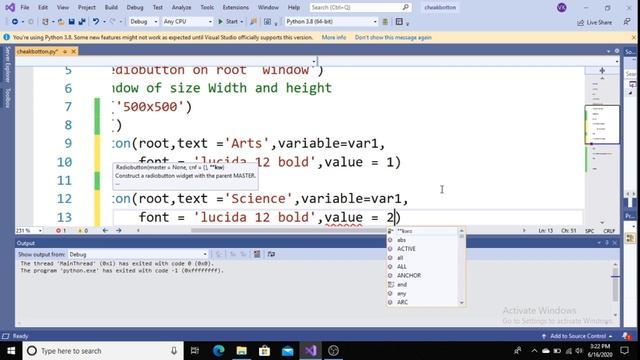Open the Windows Start menu
Screen dimensions: 640x360
coord(11,351)
